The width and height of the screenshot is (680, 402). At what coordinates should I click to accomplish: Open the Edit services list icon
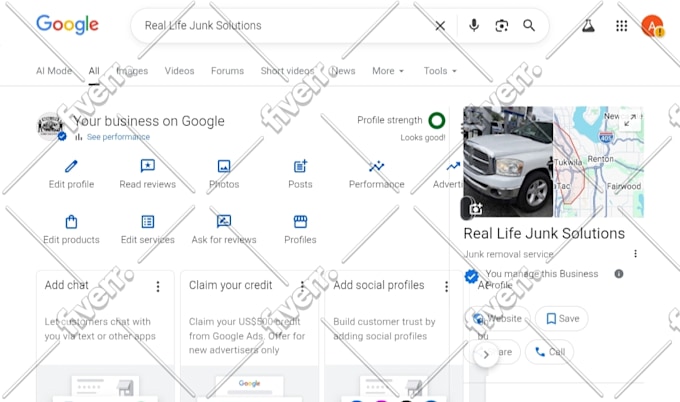(x=147, y=222)
